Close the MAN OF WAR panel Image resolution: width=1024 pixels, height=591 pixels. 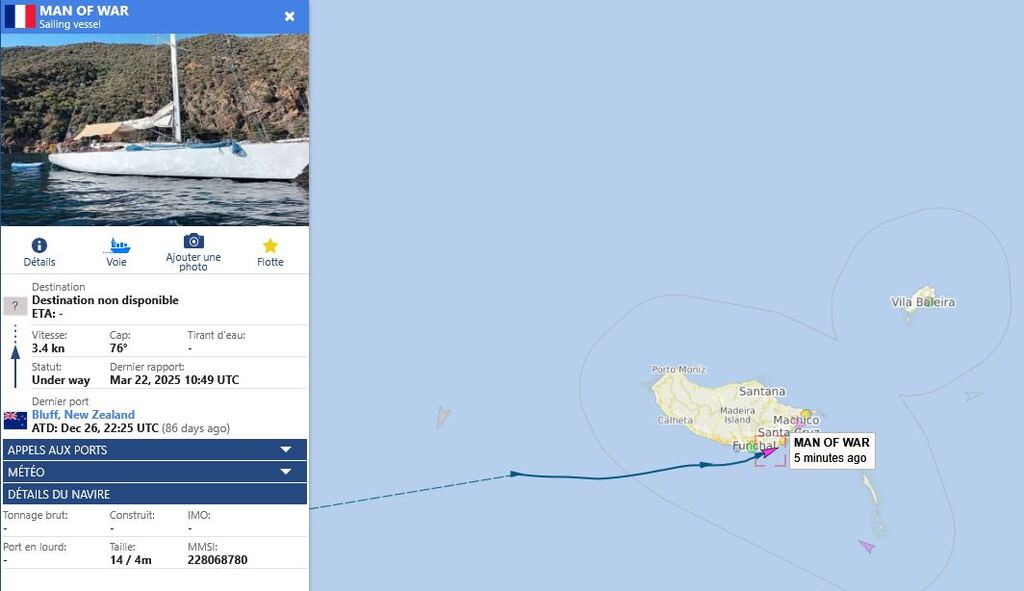coord(289,16)
